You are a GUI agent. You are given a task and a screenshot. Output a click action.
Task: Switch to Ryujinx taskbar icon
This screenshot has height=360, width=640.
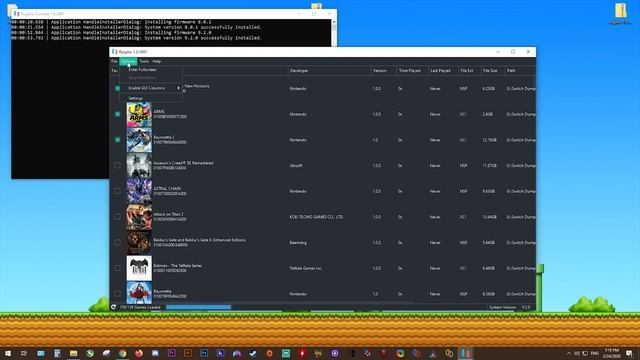pyautogui.click(x=466, y=353)
